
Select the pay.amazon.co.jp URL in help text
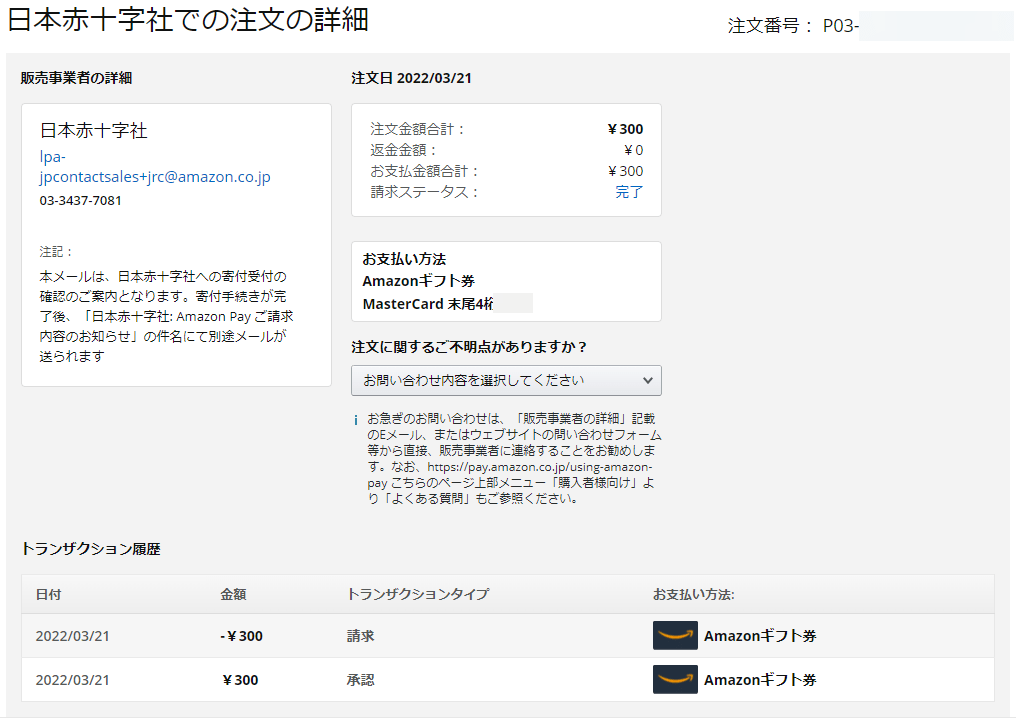point(510,475)
